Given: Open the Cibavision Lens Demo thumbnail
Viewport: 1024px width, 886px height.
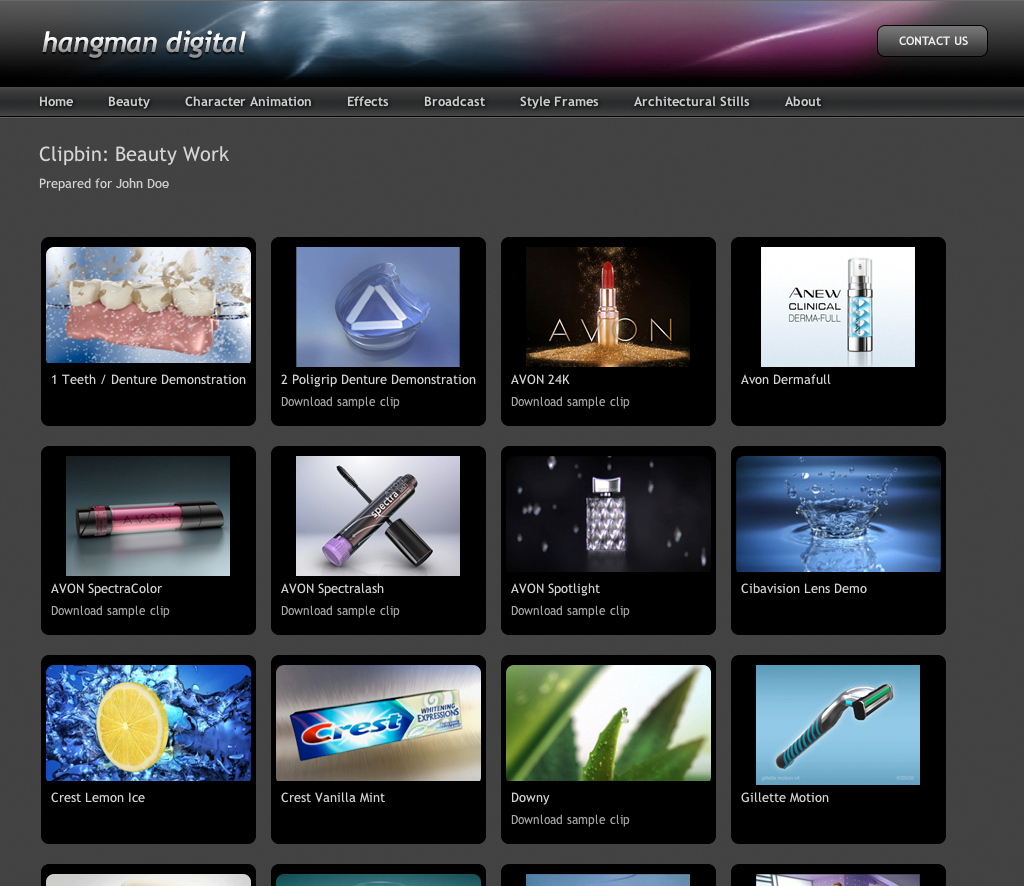Looking at the screenshot, I should click(838, 514).
